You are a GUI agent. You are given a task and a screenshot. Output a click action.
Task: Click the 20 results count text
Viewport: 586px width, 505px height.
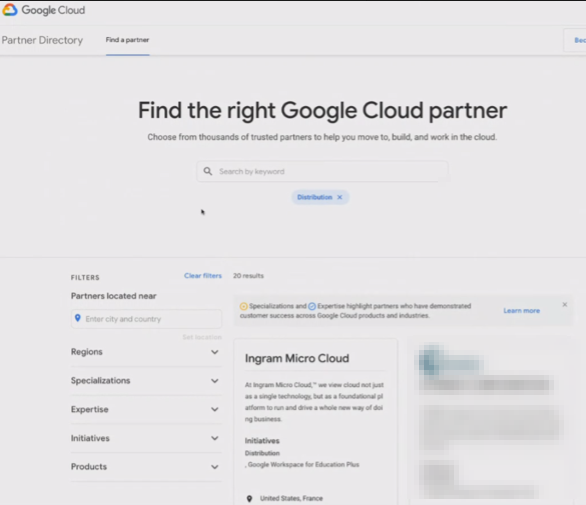[249, 276]
